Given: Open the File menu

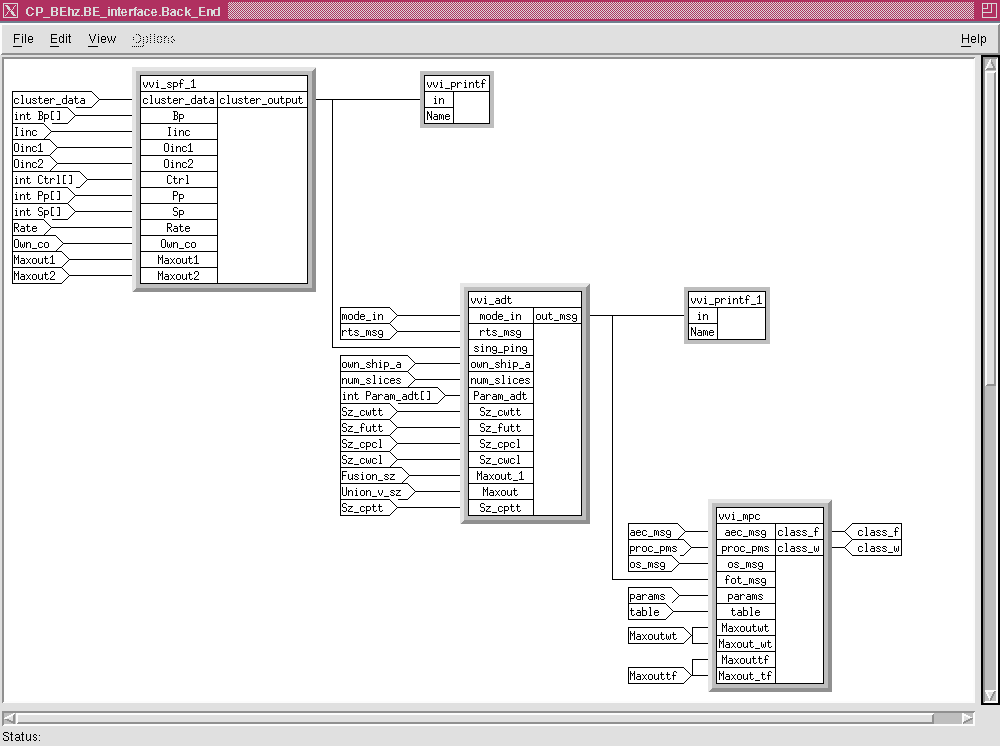Looking at the screenshot, I should (23, 39).
